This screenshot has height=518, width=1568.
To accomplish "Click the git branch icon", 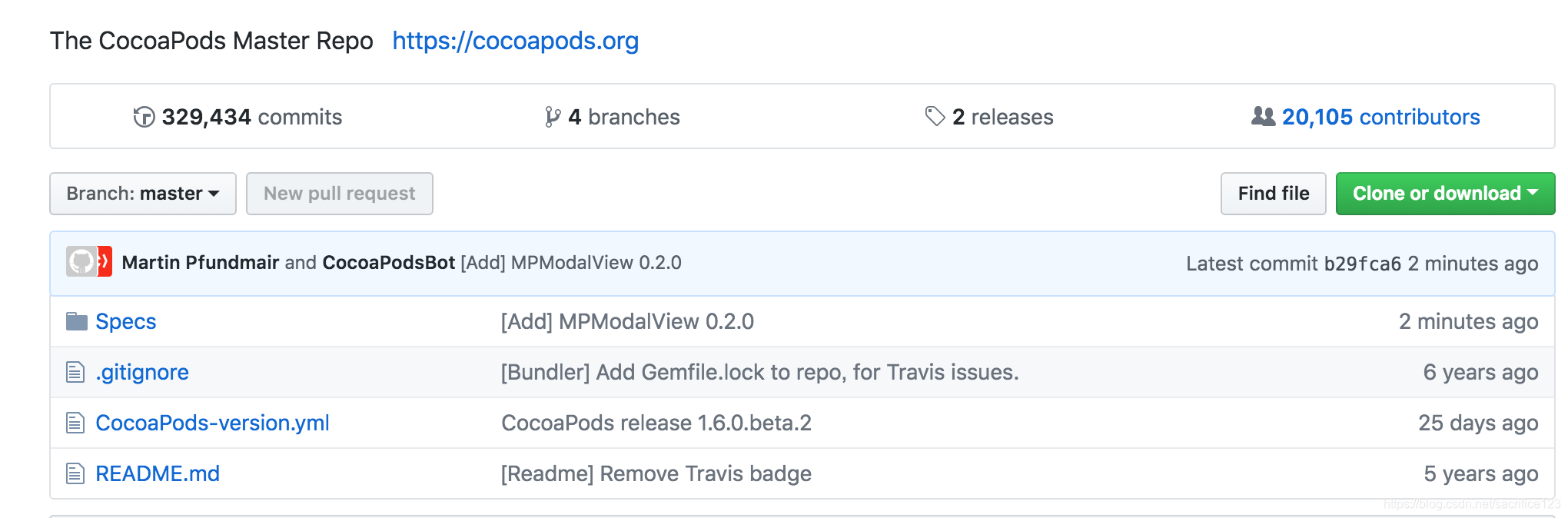I will [553, 117].
